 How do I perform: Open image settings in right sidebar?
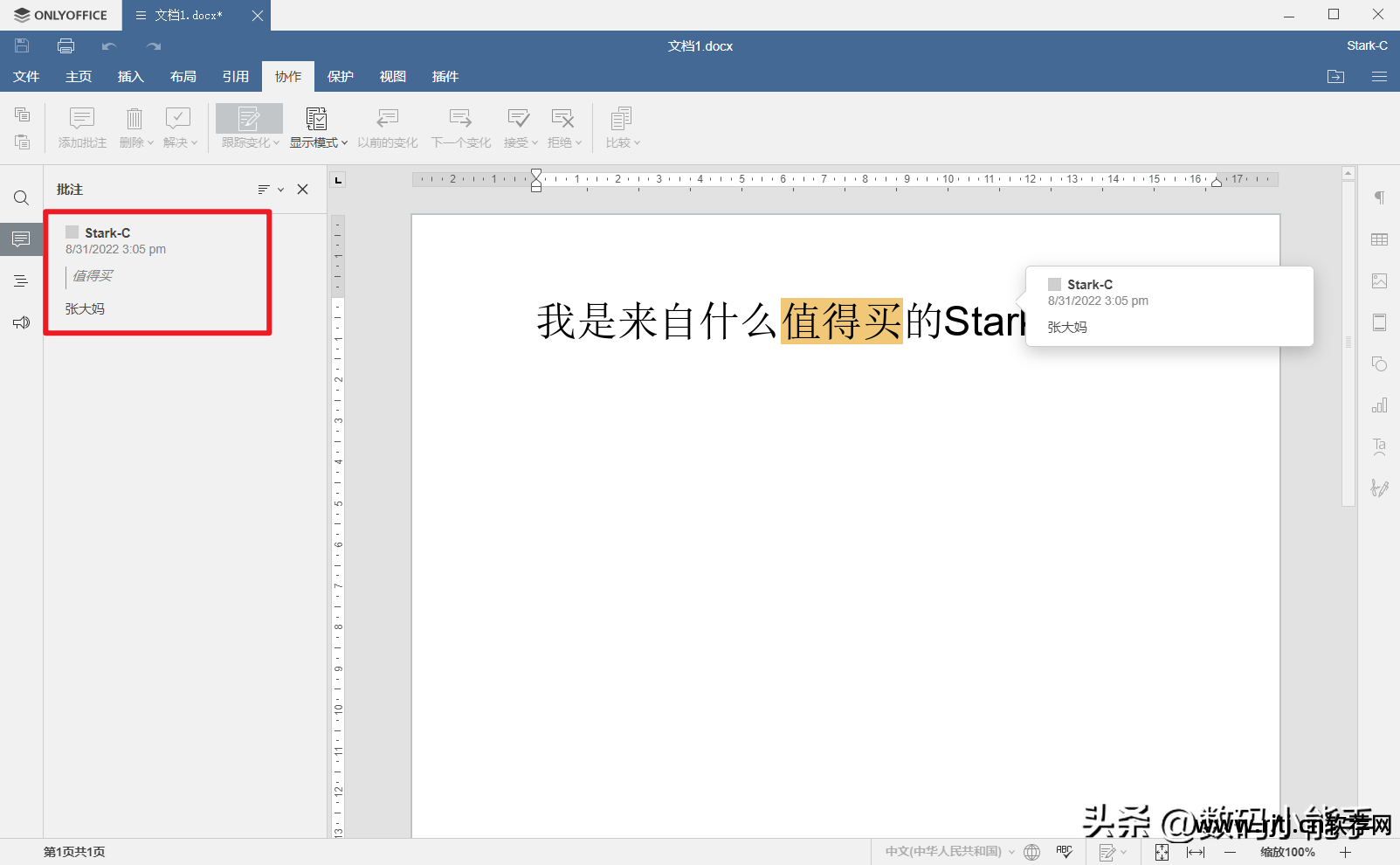1379,280
